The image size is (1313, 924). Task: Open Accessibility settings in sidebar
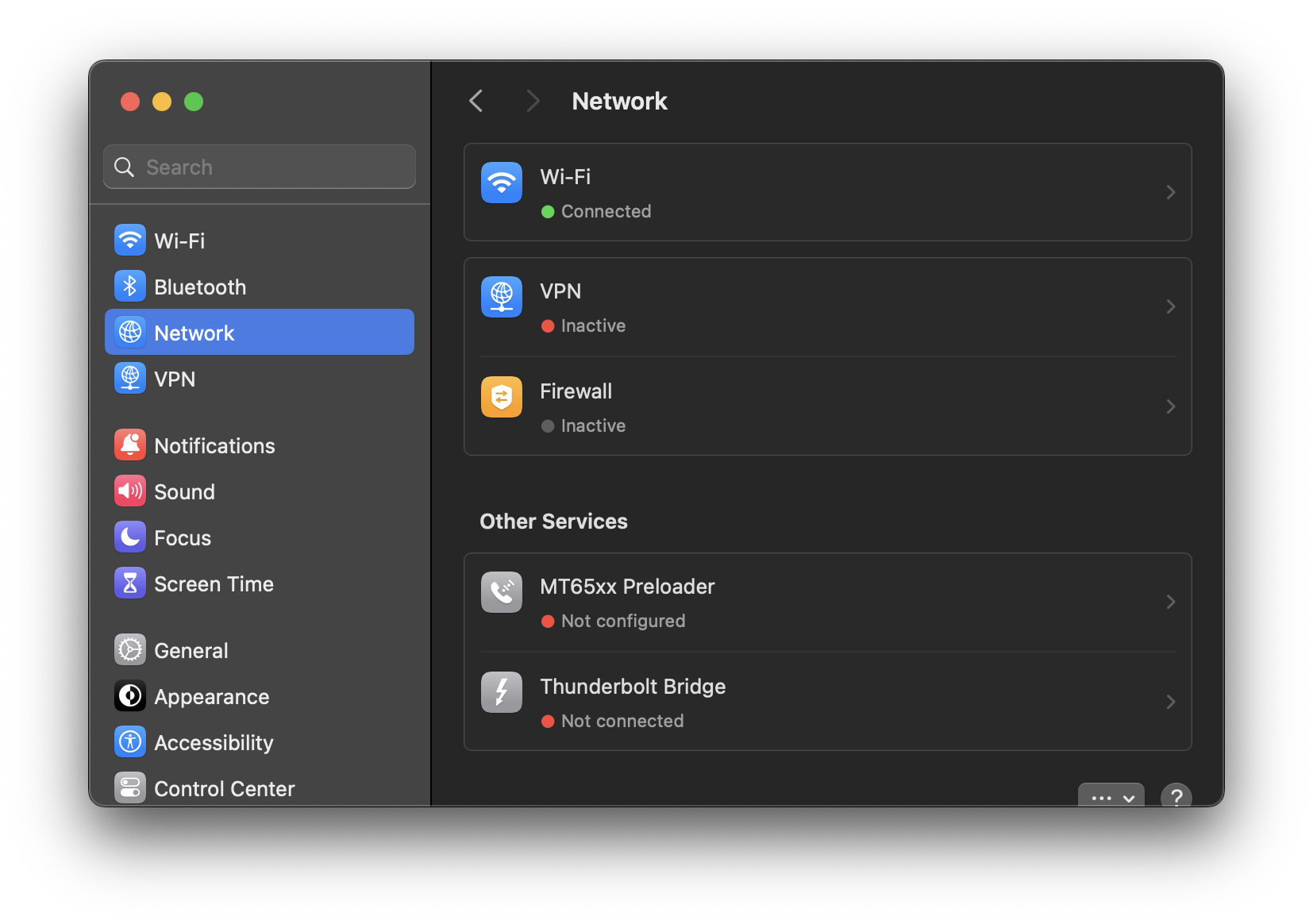pos(213,743)
